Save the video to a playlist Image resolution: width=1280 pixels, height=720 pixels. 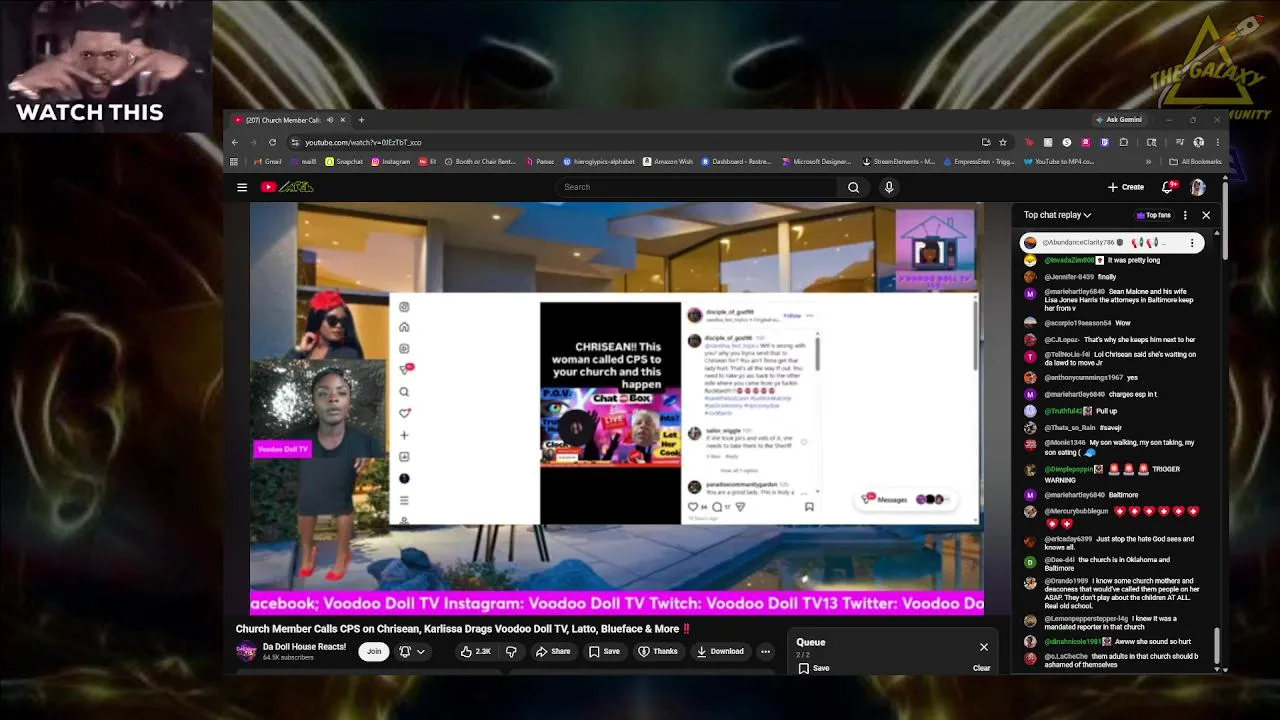click(x=604, y=652)
